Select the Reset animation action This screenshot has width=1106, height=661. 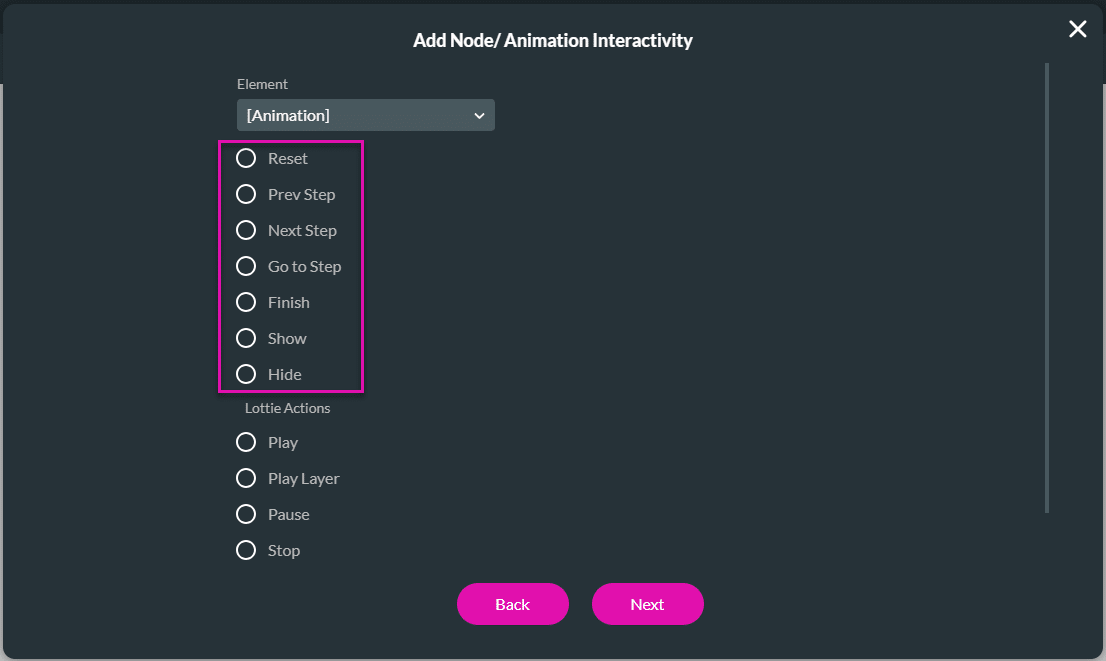(246, 158)
